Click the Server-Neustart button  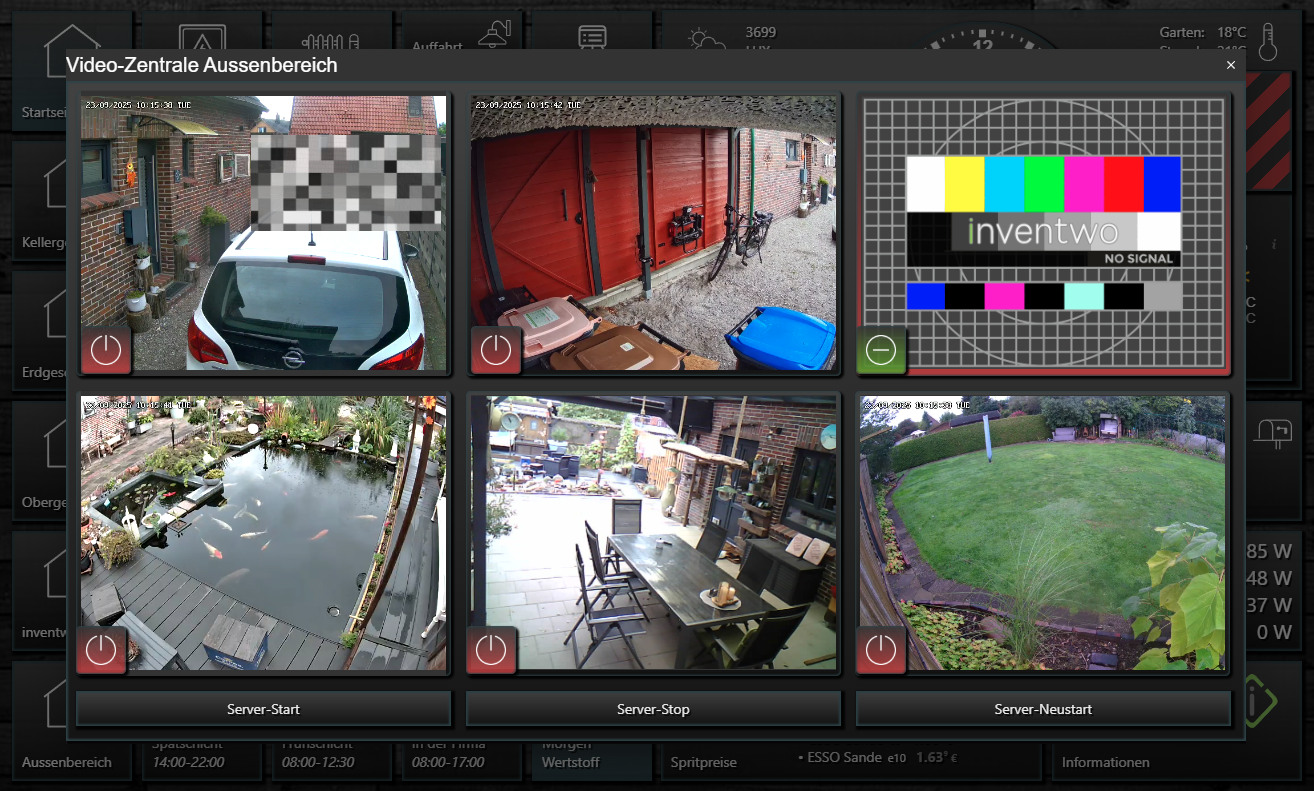(1043, 709)
